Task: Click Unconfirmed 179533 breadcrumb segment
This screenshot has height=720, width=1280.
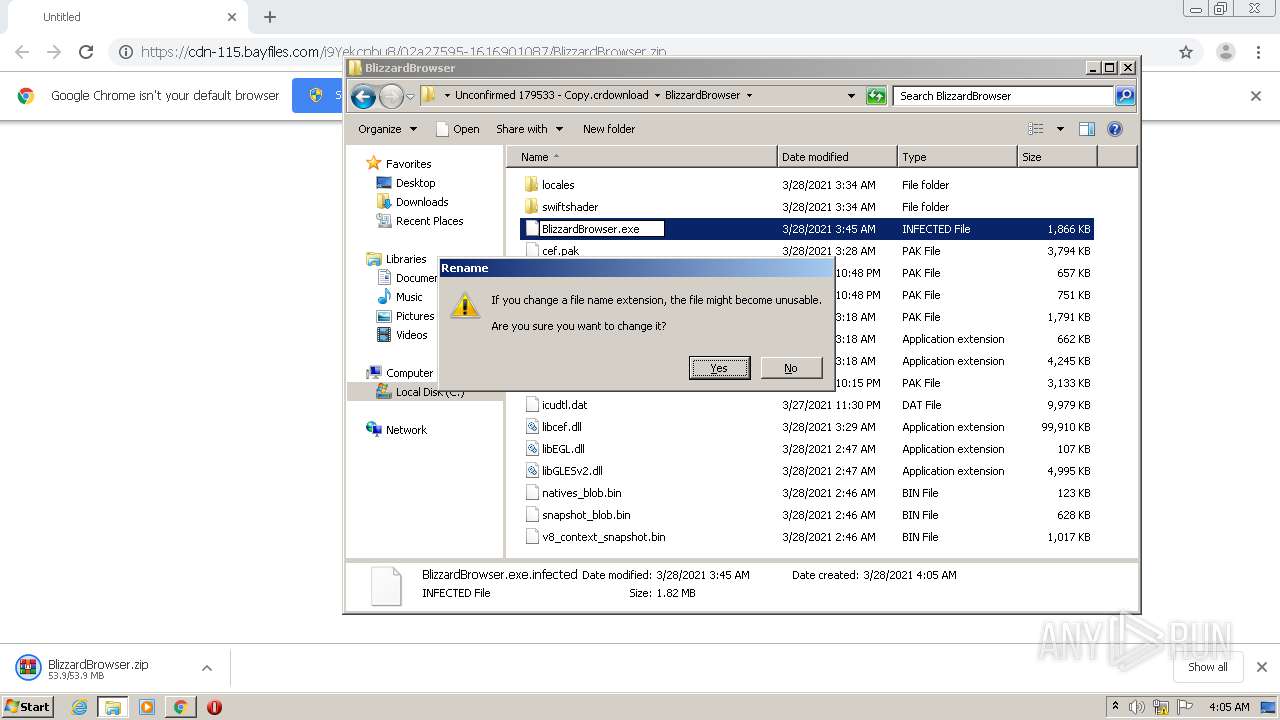Action: click(551, 96)
